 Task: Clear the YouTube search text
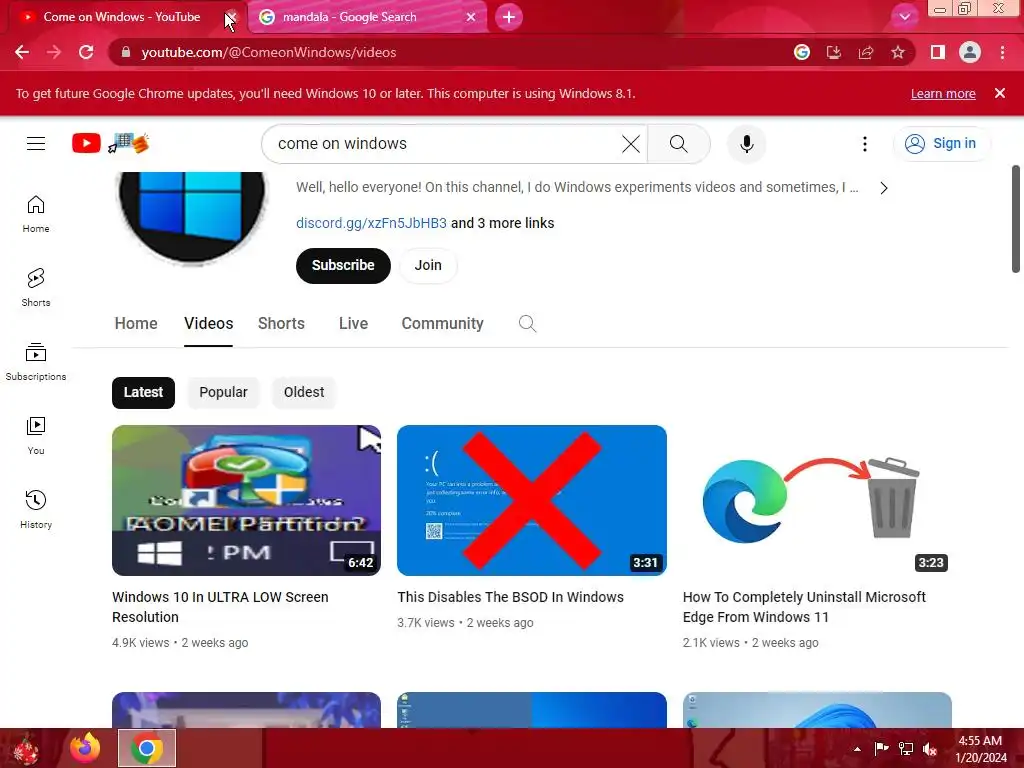point(631,144)
